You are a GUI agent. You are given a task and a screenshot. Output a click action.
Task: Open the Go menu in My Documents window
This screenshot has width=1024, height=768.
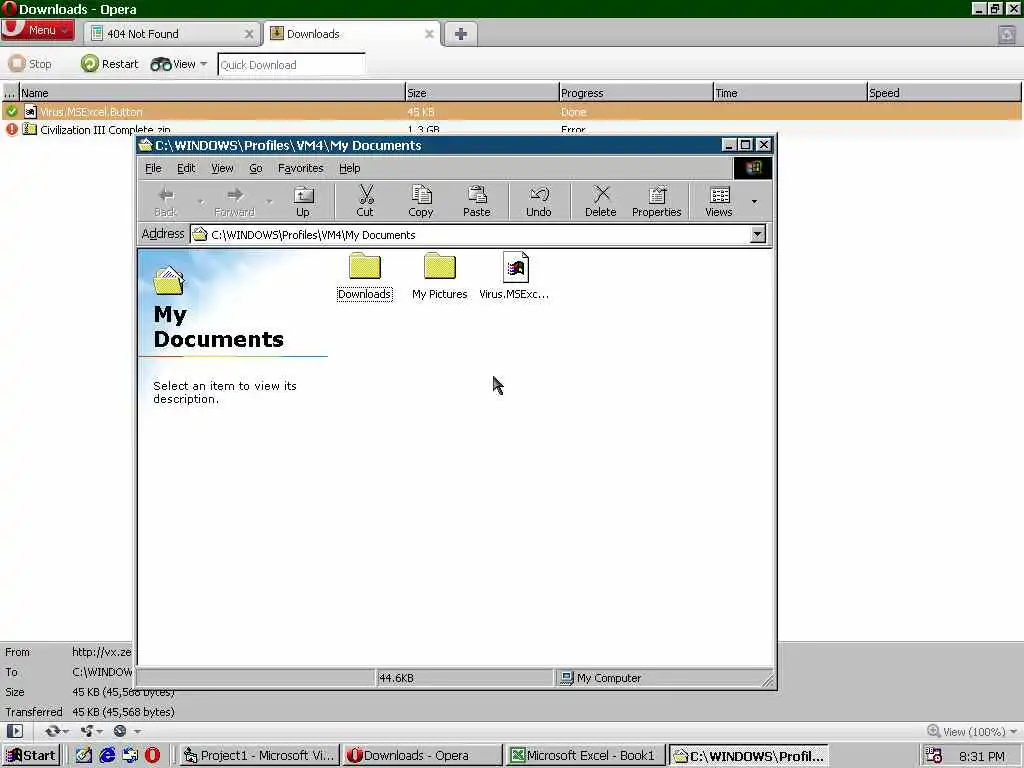point(255,168)
